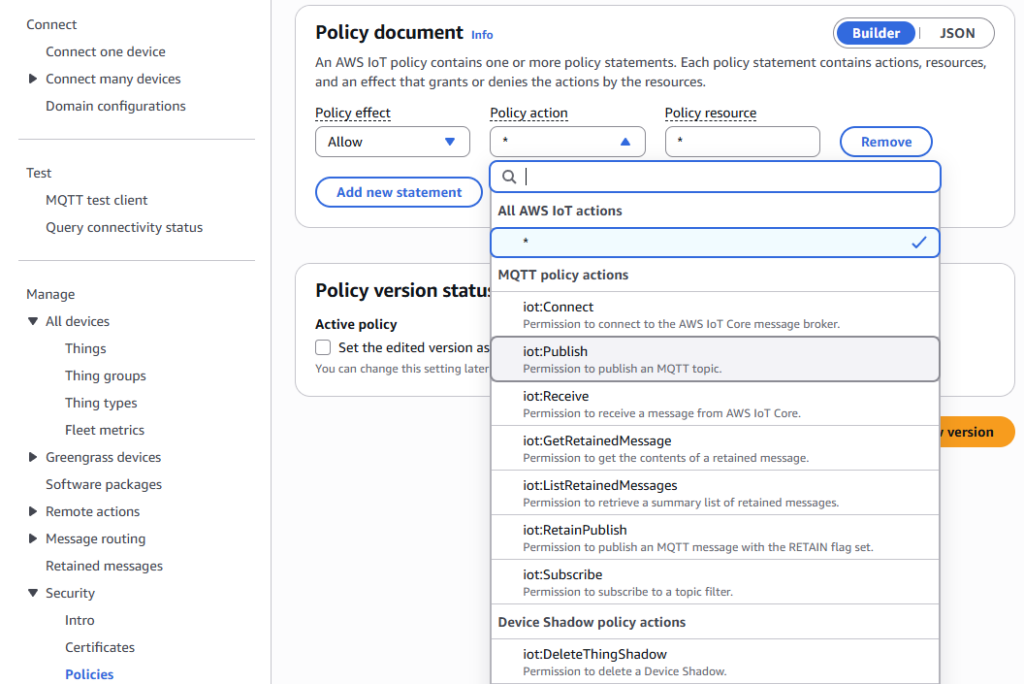The height and width of the screenshot is (684, 1024).
Task: Click the Remove statement button
Action: [x=885, y=141]
